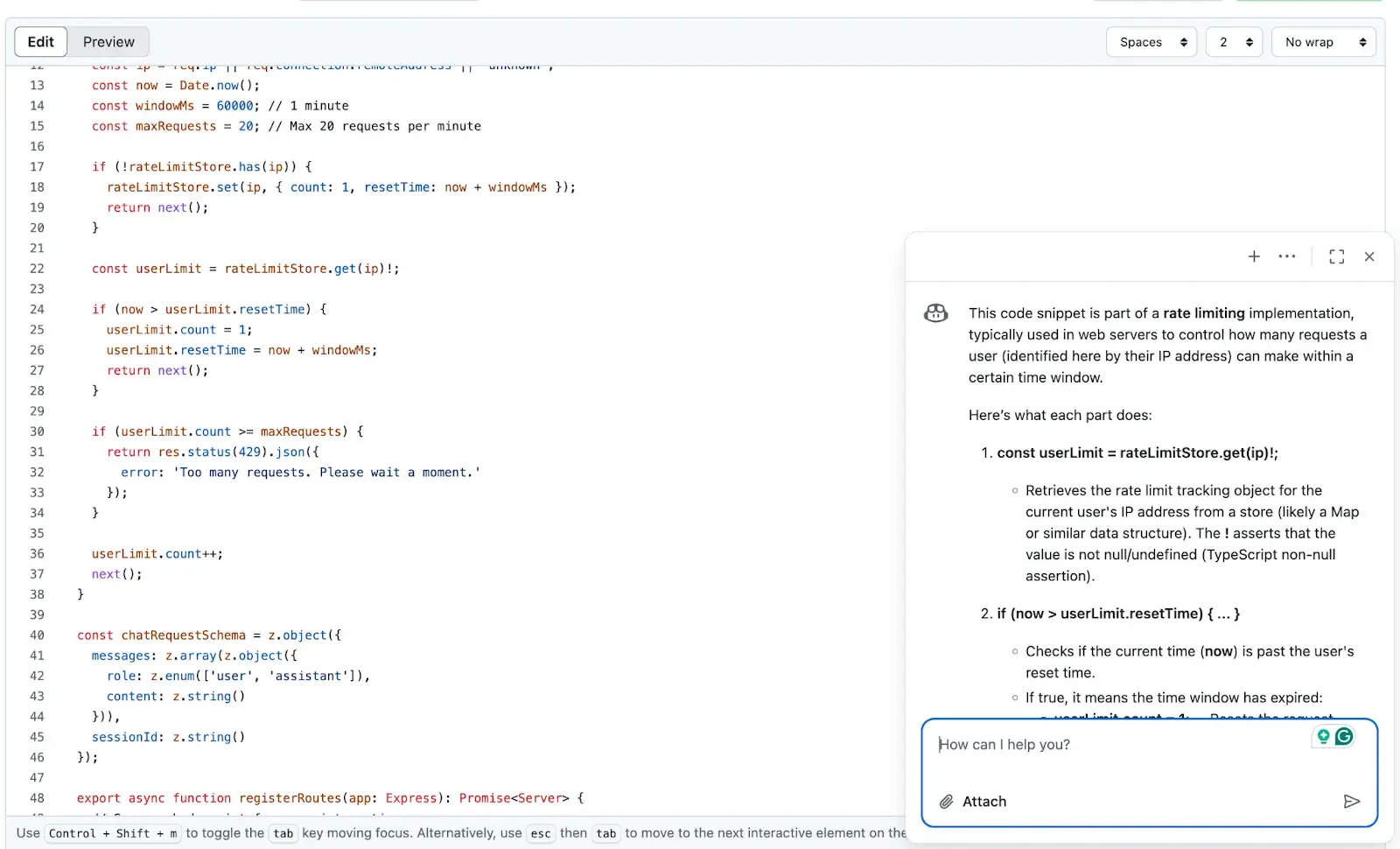
Task: Click line number 30 in the gutter
Action: click(37, 432)
